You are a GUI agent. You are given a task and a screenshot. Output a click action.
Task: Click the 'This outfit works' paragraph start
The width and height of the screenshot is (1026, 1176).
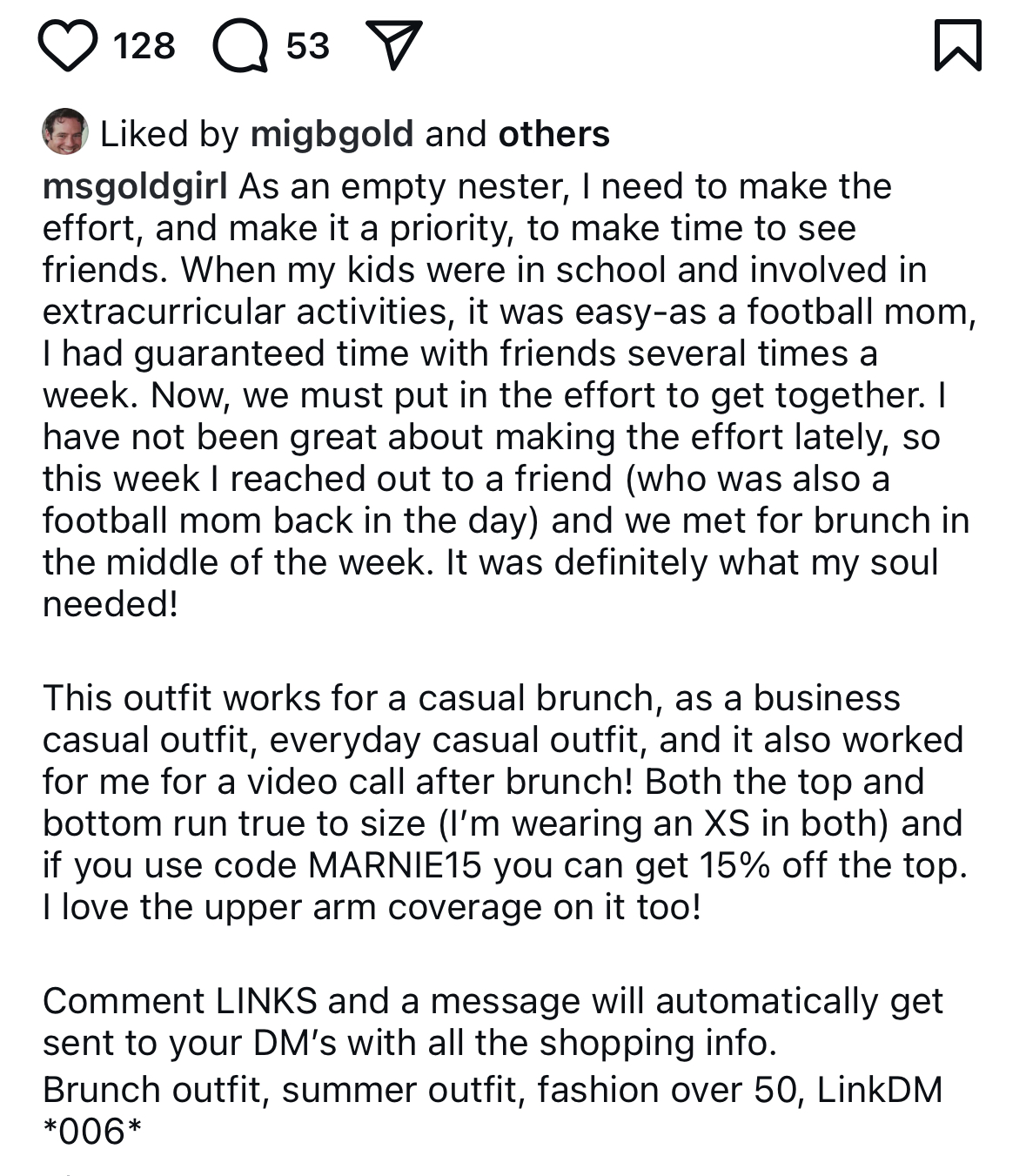[179, 698]
